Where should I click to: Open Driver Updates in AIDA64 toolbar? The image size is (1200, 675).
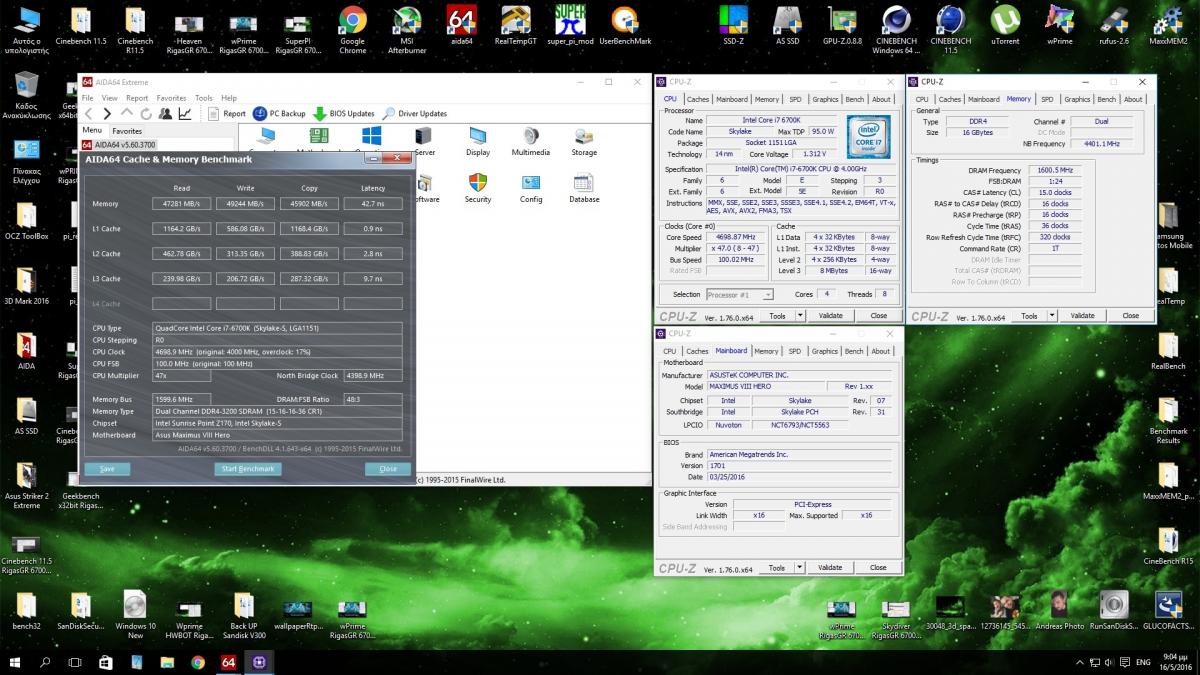[415, 114]
